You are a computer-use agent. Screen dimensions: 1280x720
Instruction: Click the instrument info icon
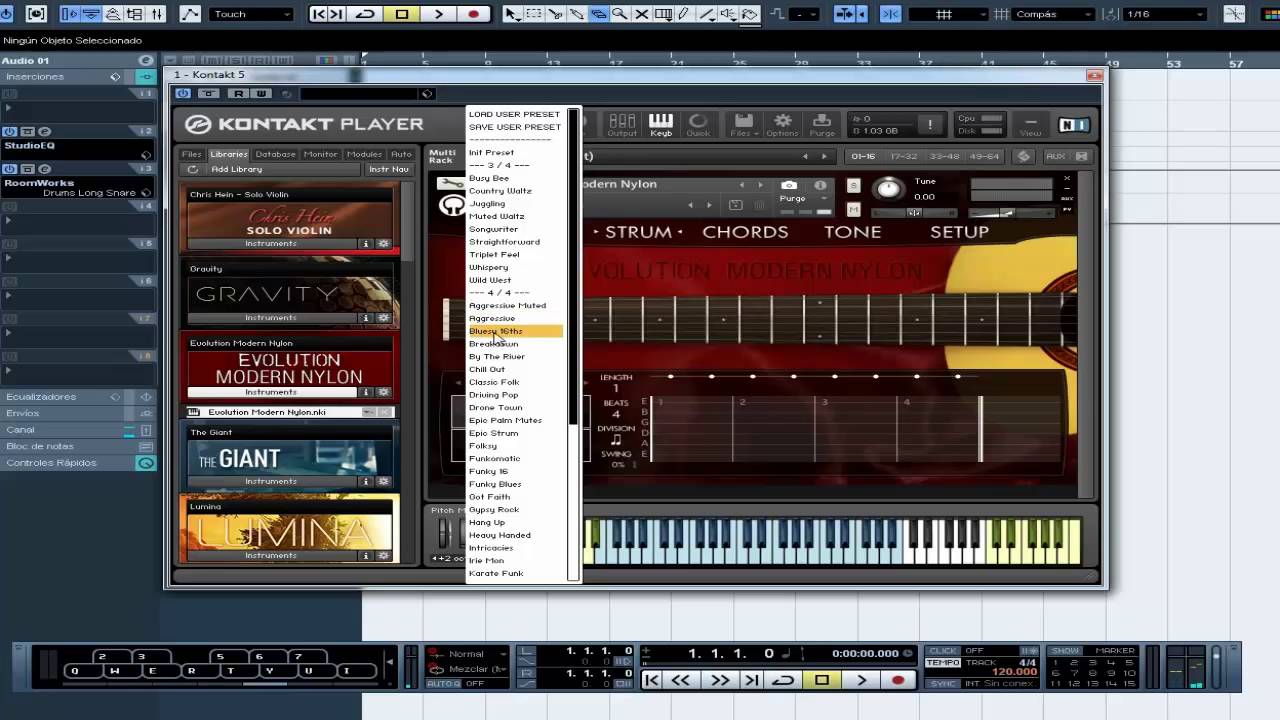point(820,185)
